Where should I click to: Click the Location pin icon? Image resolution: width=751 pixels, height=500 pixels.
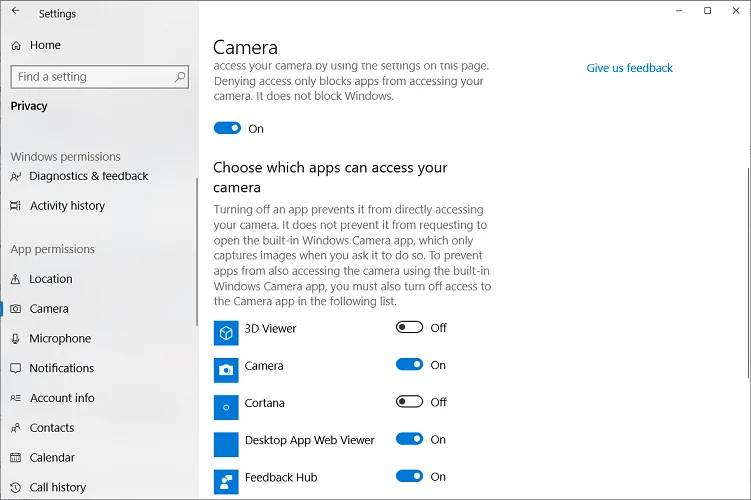16,279
